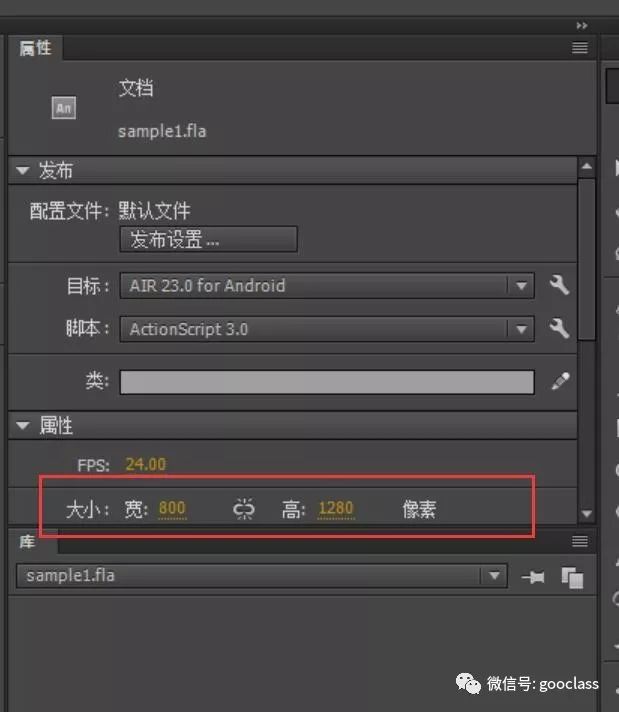Open the 库 panel options menu
619x712 pixels.
(x=579, y=541)
